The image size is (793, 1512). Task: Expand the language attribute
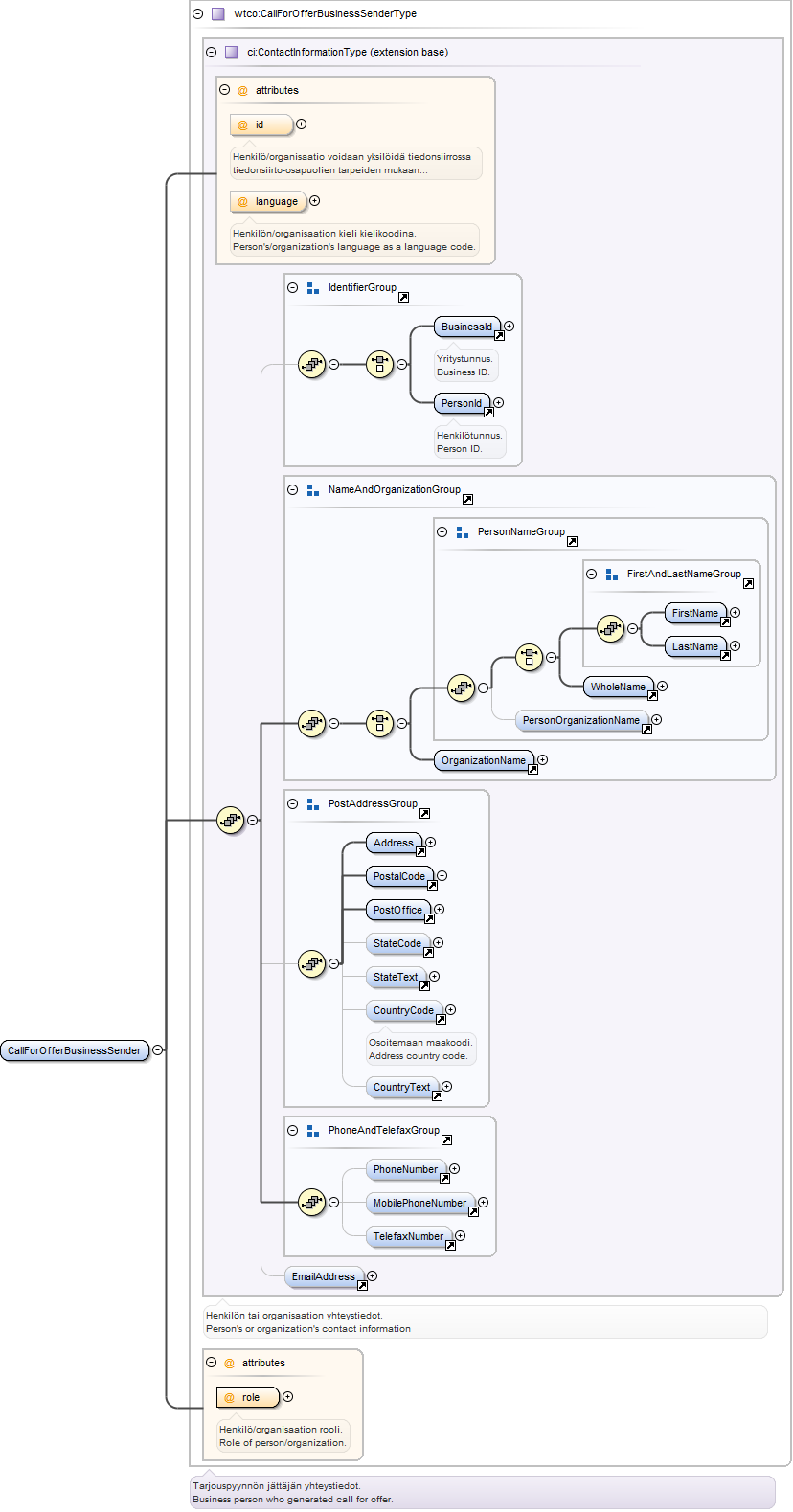[315, 201]
